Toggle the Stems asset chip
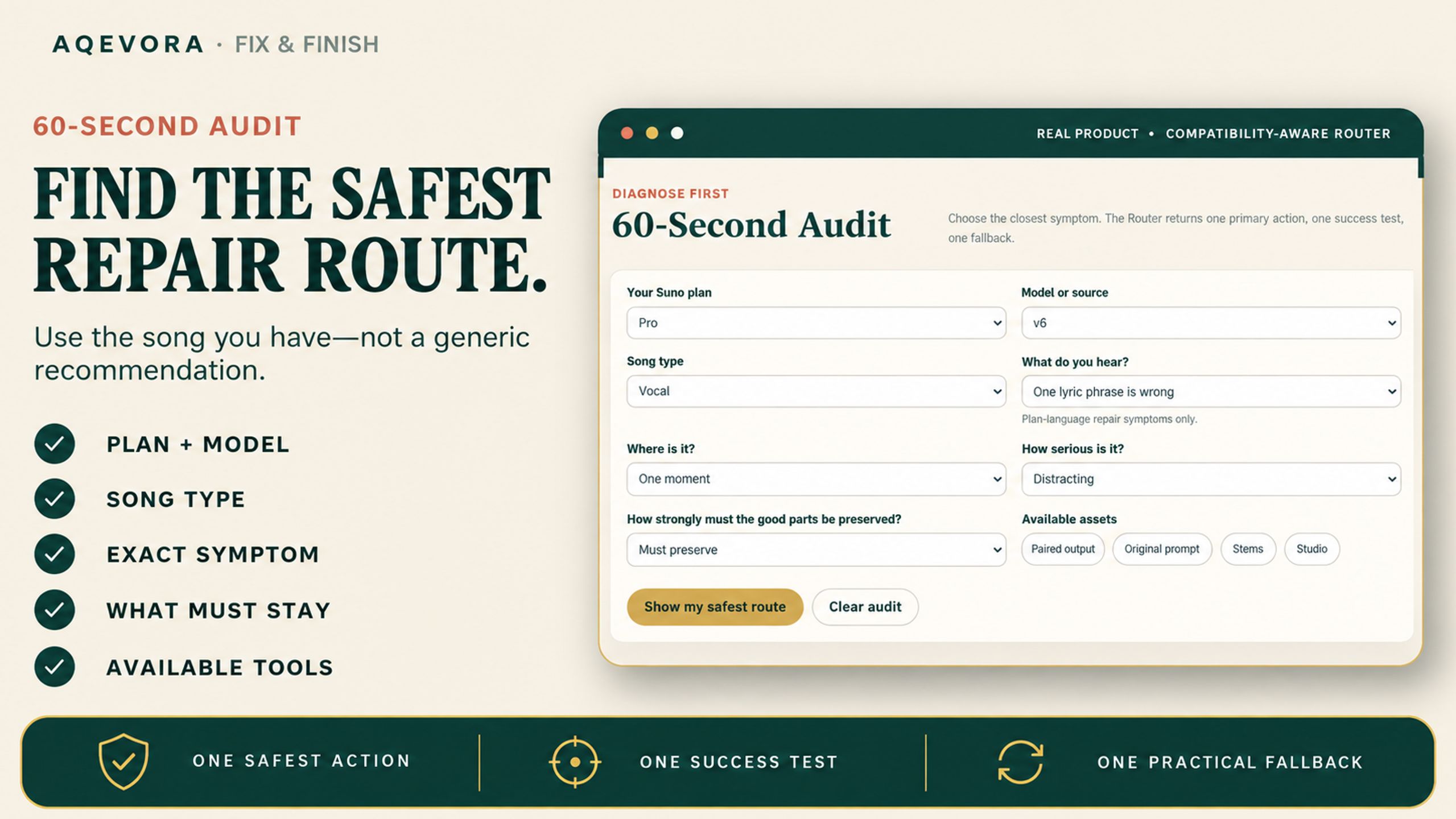Image resolution: width=1456 pixels, height=819 pixels. pos(1248,549)
